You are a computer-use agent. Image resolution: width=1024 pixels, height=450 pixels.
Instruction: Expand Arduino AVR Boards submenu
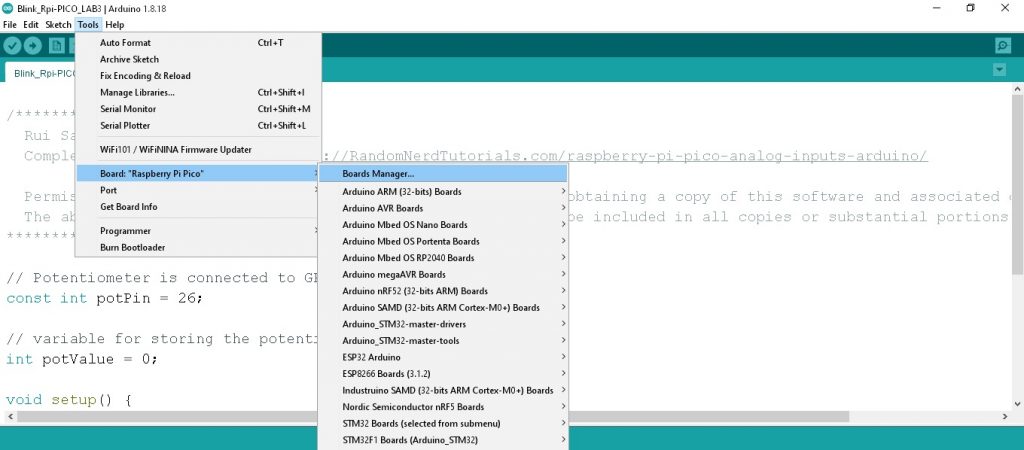(x=443, y=208)
